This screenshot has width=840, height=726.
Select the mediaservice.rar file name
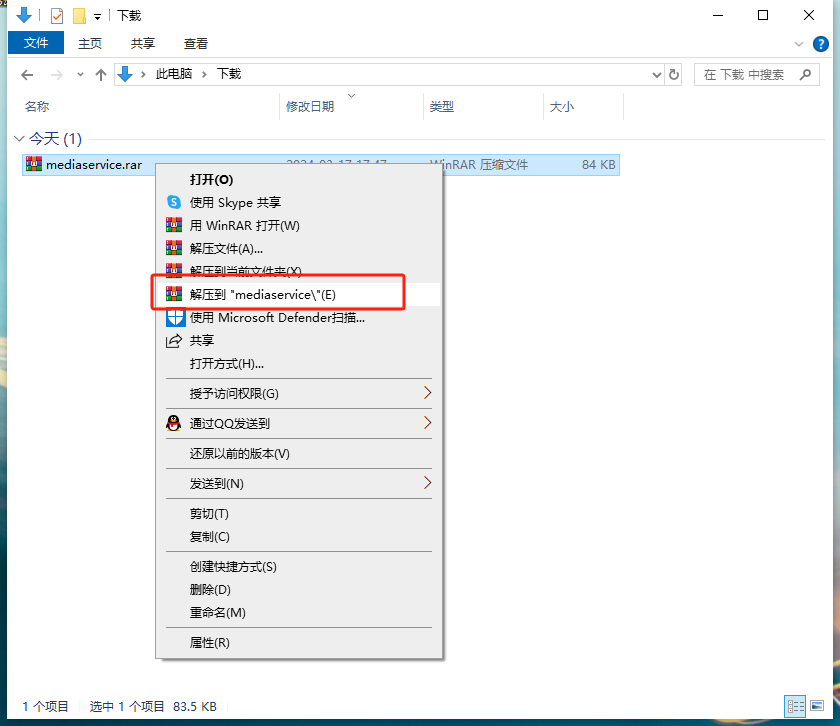tap(94, 164)
